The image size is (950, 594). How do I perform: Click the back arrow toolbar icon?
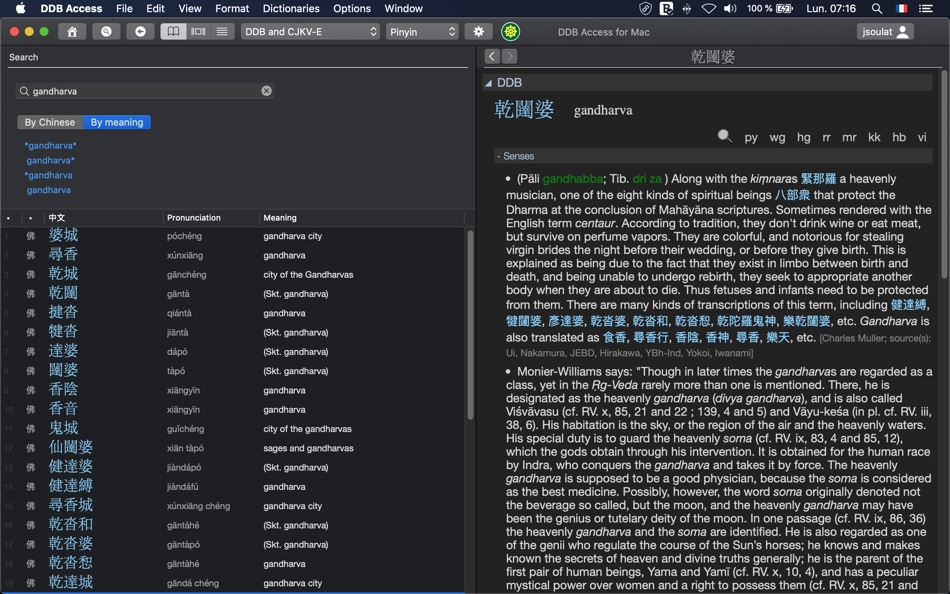point(140,32)
